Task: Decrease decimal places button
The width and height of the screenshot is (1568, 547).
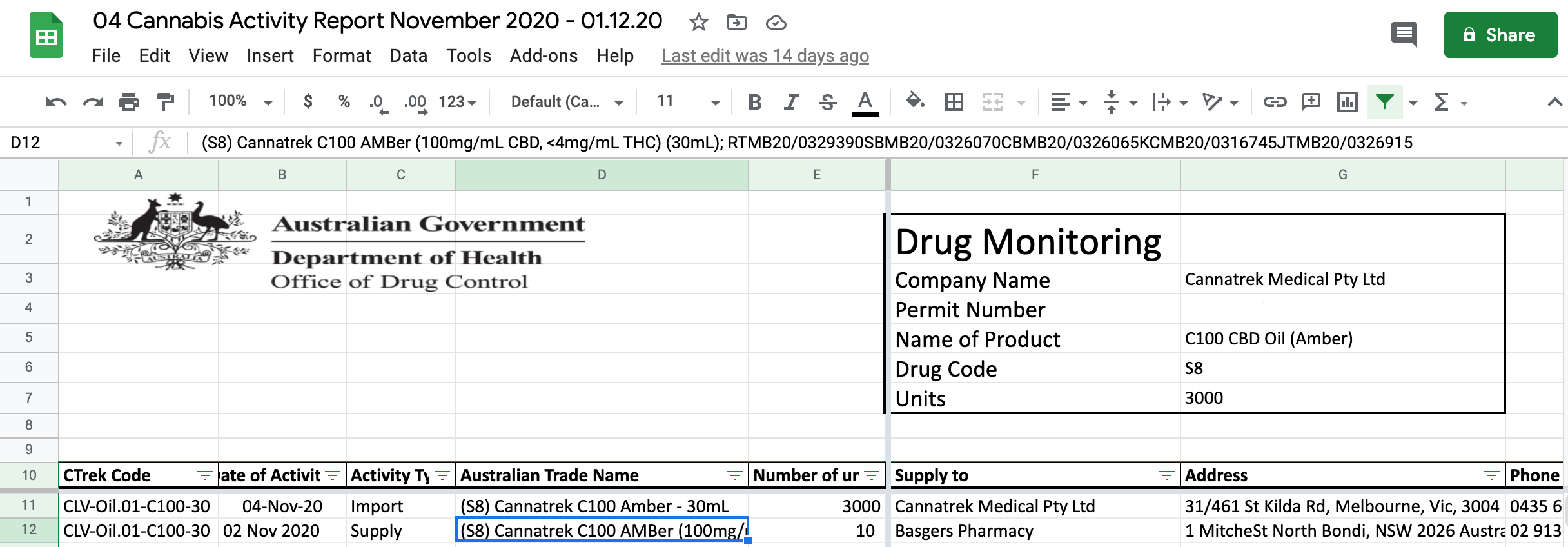Action: point(378,103)
